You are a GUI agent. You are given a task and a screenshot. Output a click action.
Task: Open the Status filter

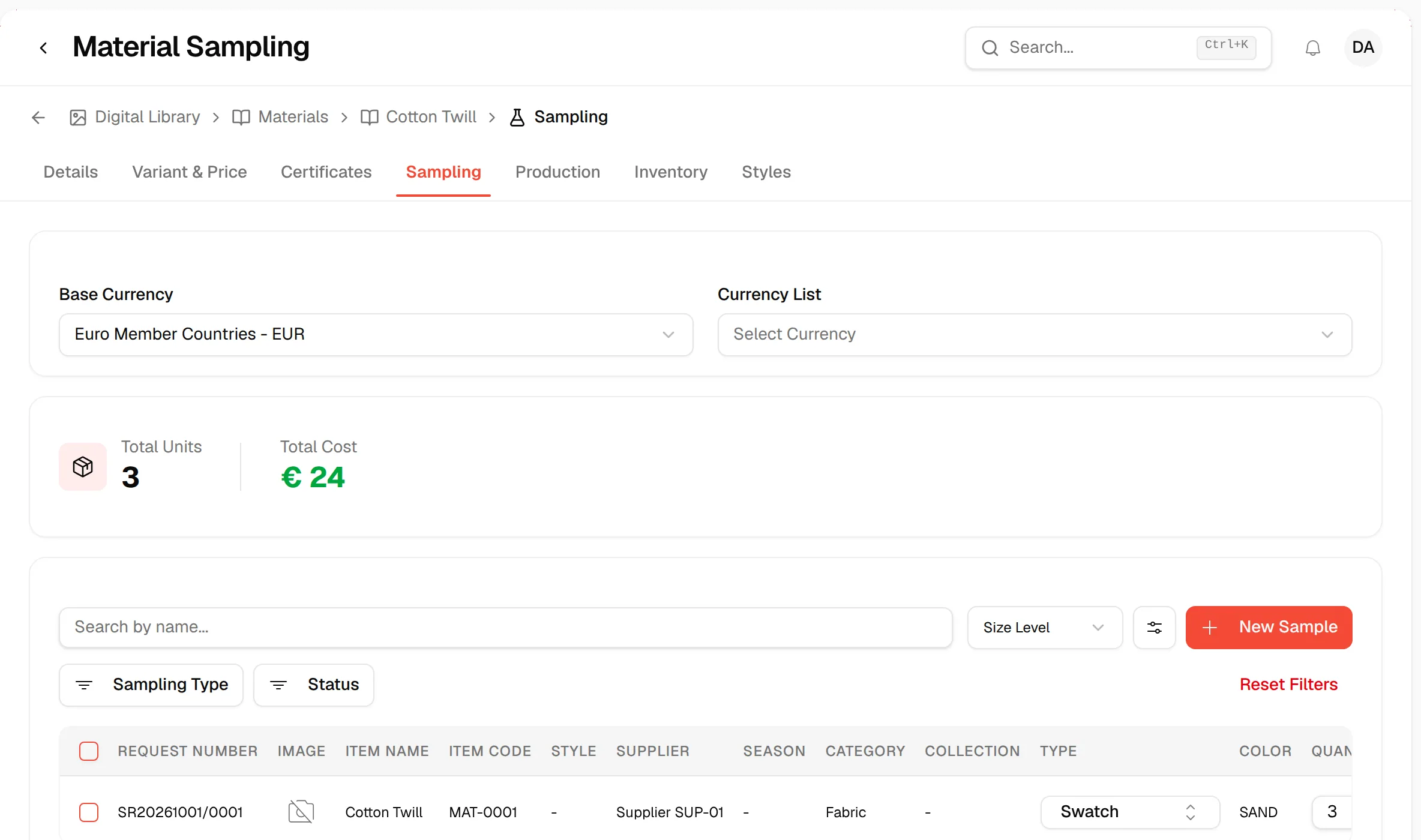(314, 685)
